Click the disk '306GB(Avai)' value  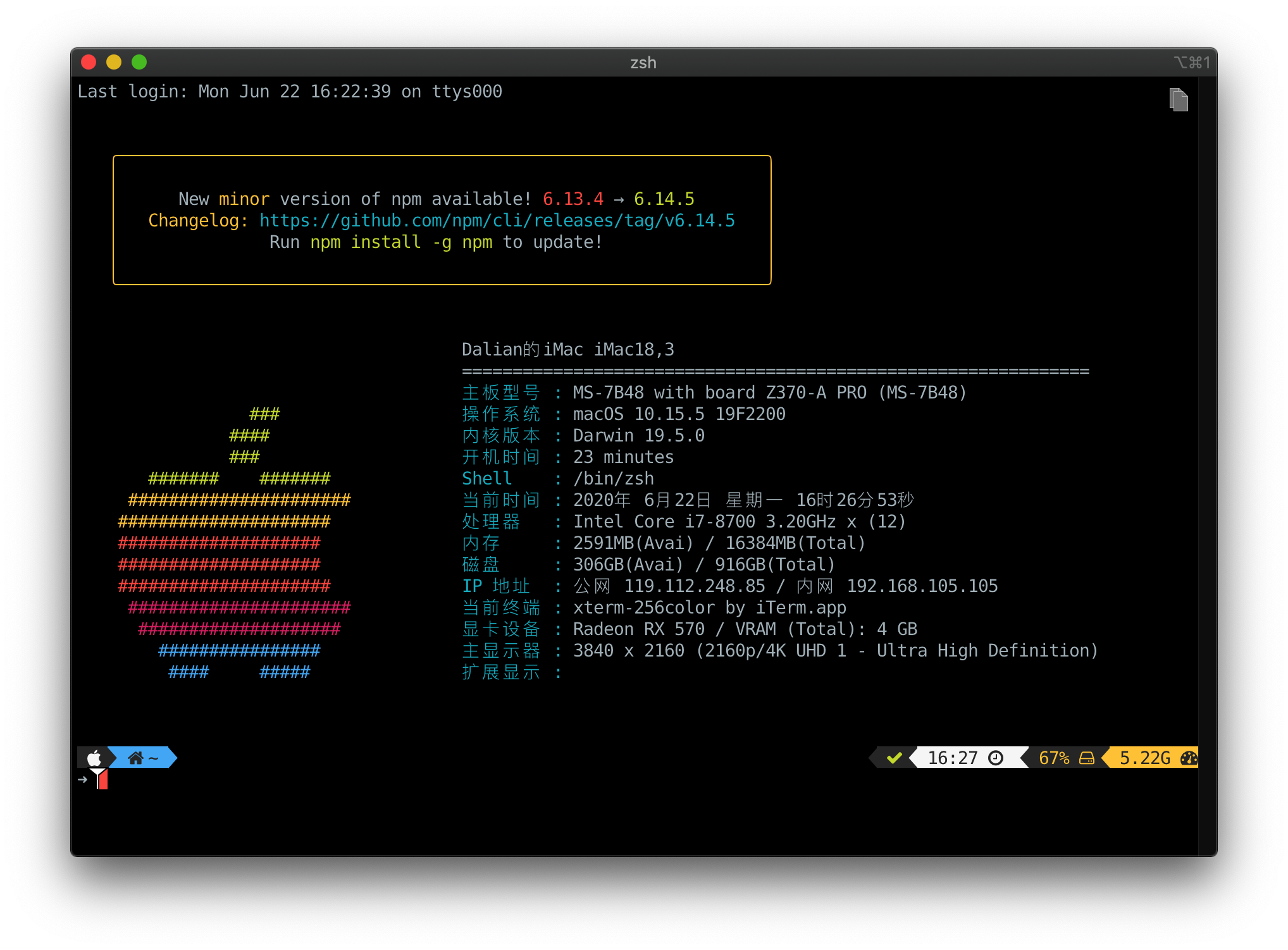click(x=628, y=565)
